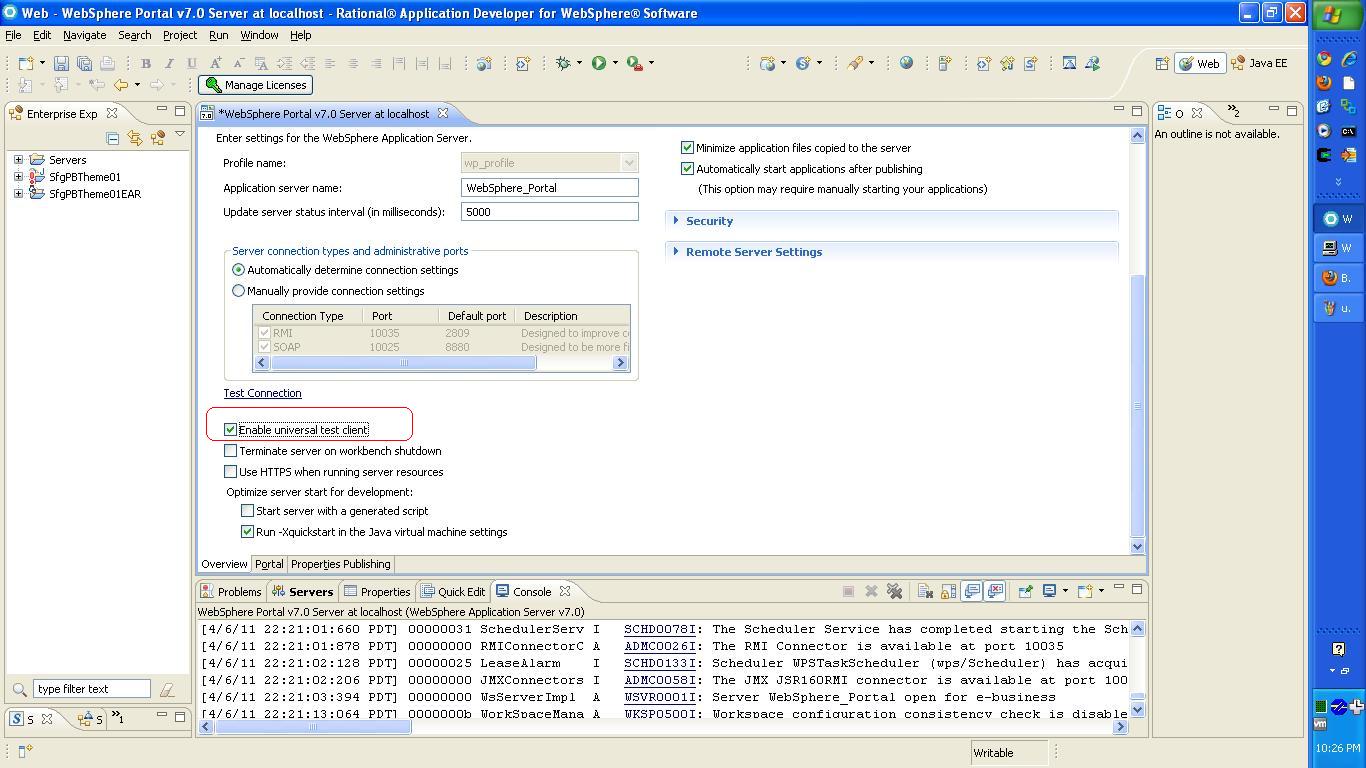Select Manually provide connection settings
The image size is (1366, 768).
coord(238,290)
